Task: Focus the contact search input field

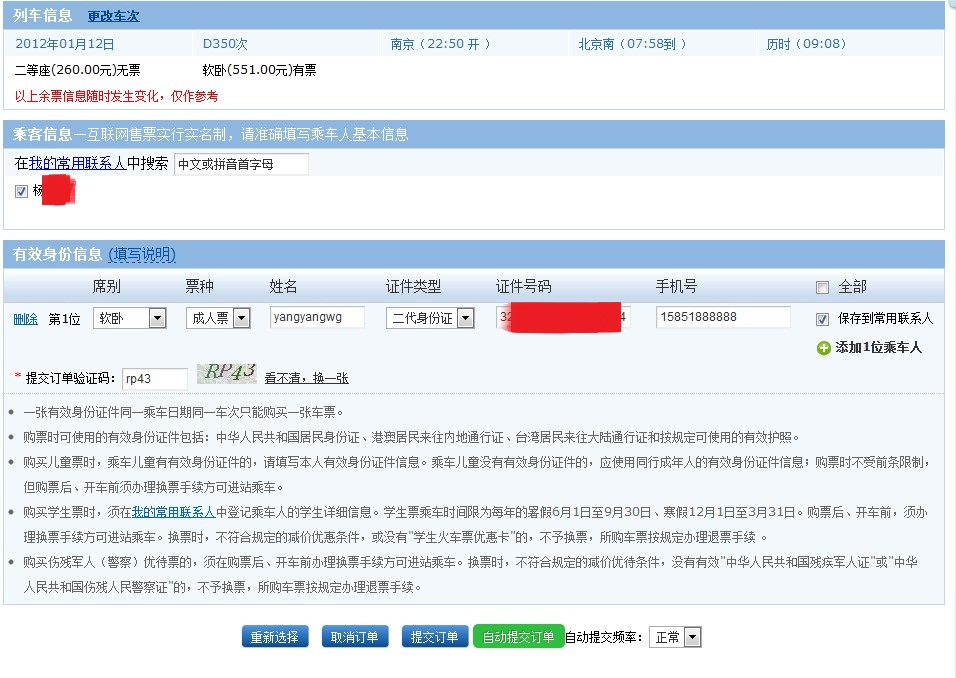Action: [241, 164]
